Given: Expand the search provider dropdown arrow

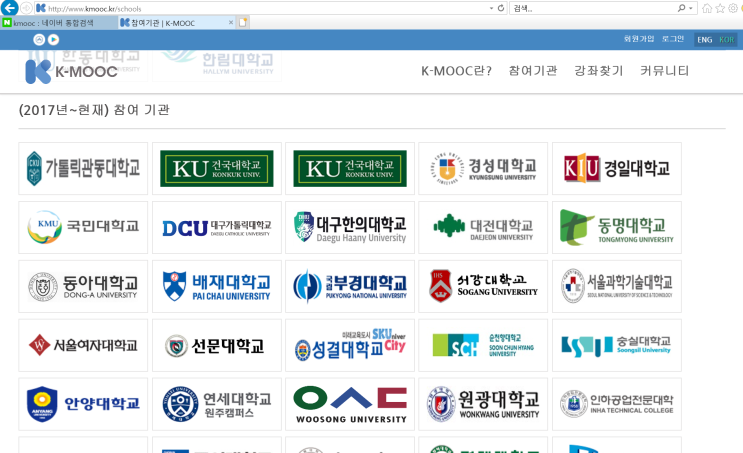Looking at the screenshot, I should (691, 8).
